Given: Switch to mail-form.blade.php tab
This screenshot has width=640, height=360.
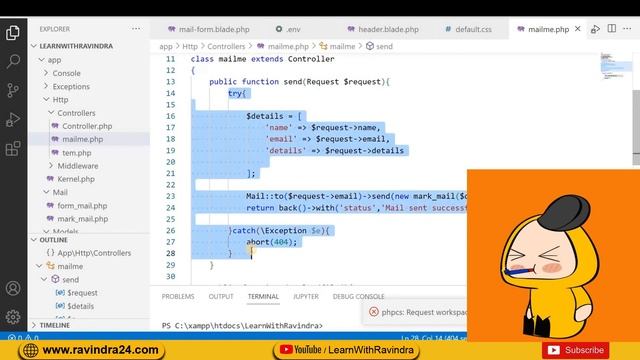Looking at the screenshot, I should pos(209,29).
